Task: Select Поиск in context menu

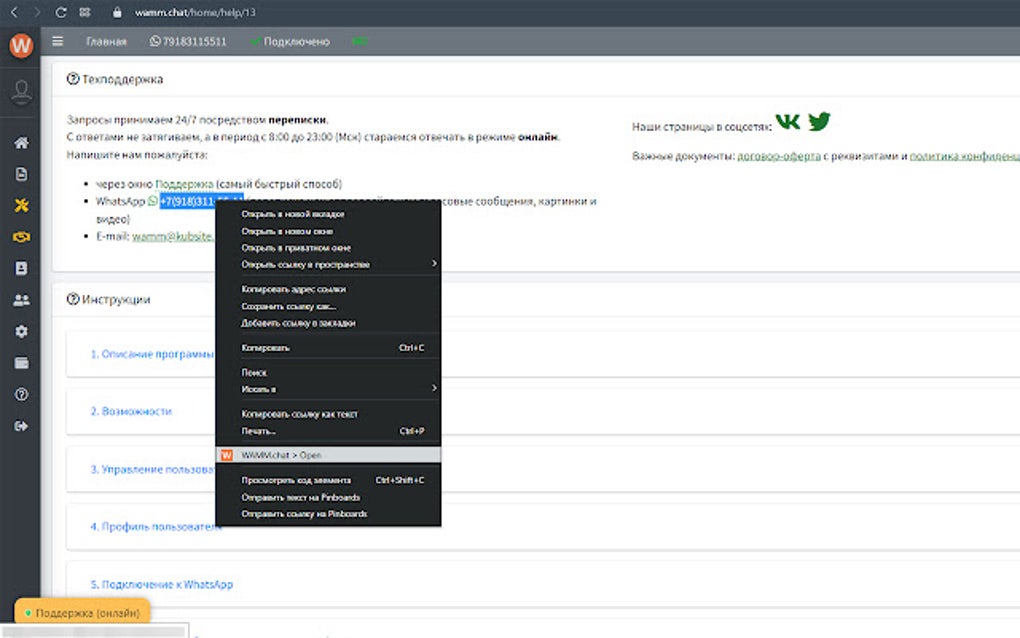Action: pos(329,373)
